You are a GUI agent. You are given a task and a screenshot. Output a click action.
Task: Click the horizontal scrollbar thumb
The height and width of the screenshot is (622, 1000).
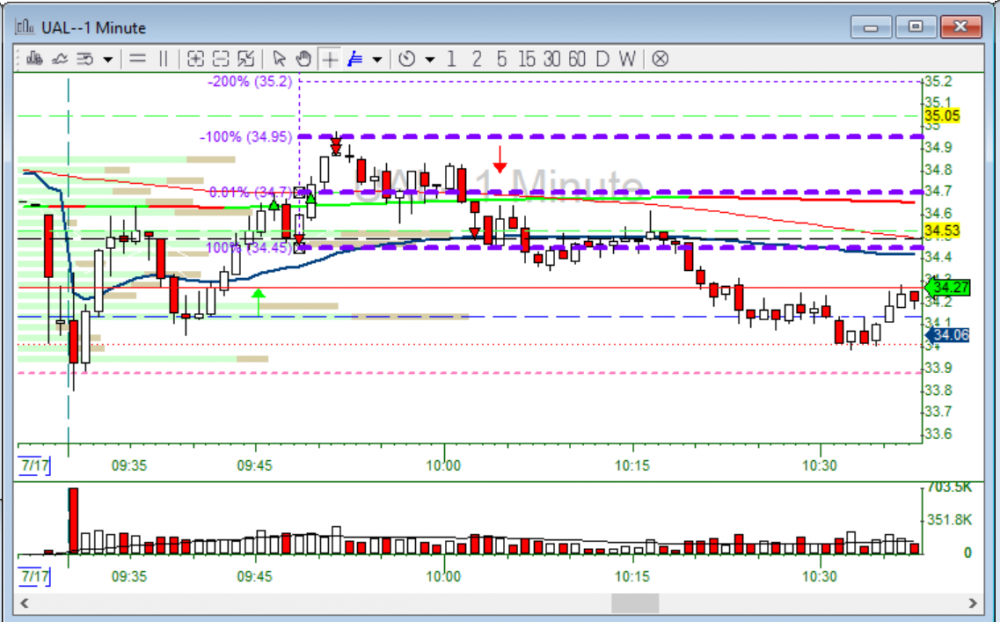(635, 603)
